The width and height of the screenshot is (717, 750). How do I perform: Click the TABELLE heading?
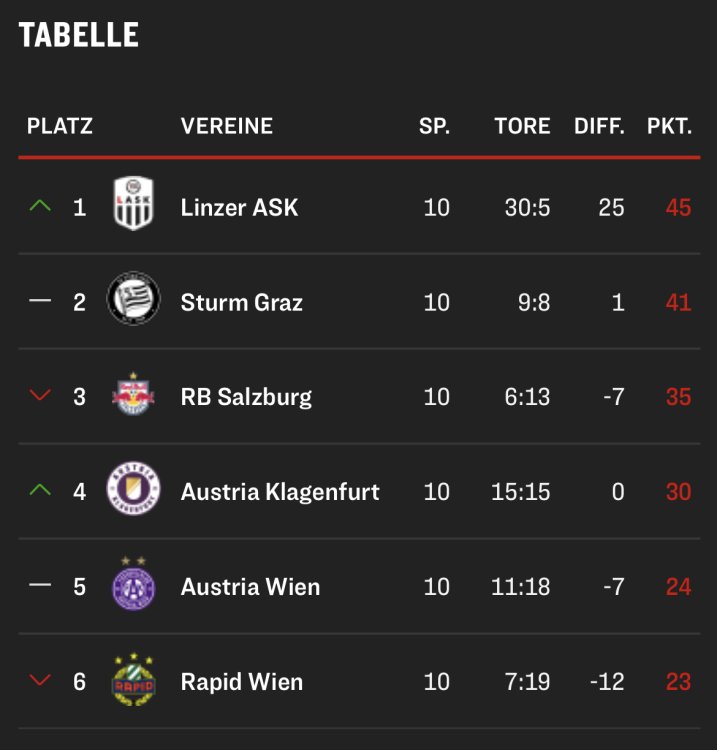79,35
